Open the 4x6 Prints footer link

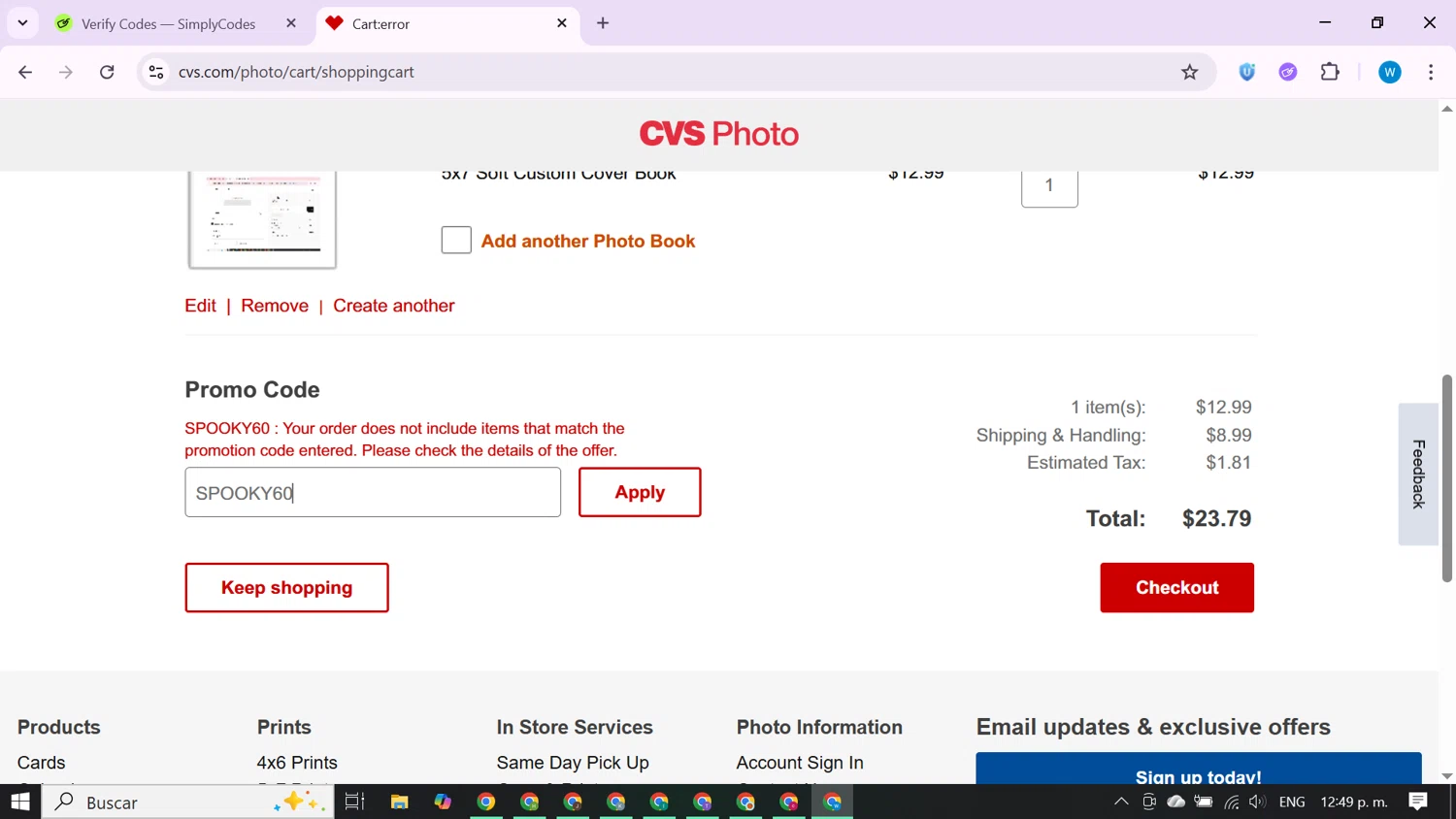click(297, 763)
